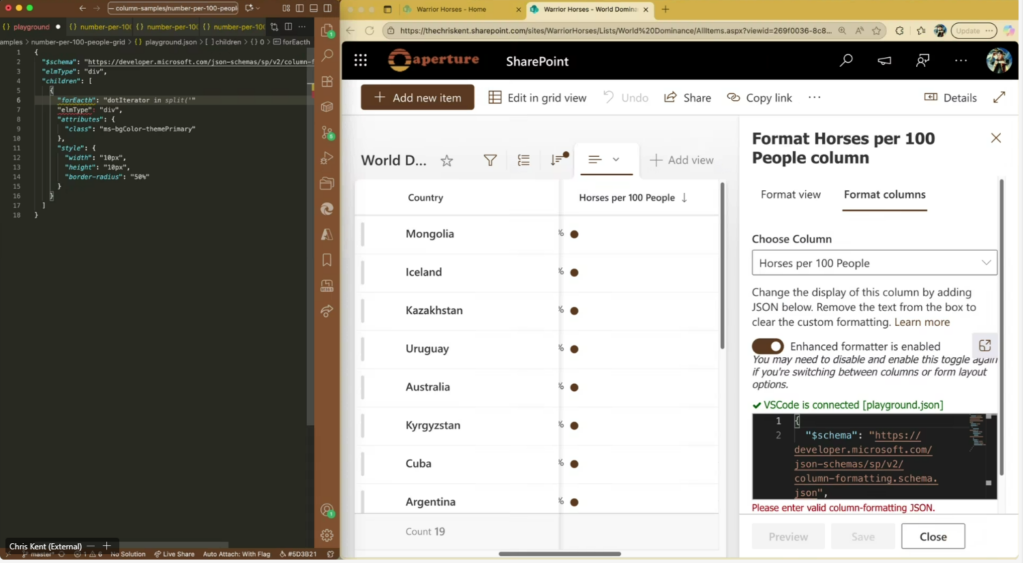Switch to the Format view tab
Screen dimensions: 1024x563
click(x=790, y=195)
